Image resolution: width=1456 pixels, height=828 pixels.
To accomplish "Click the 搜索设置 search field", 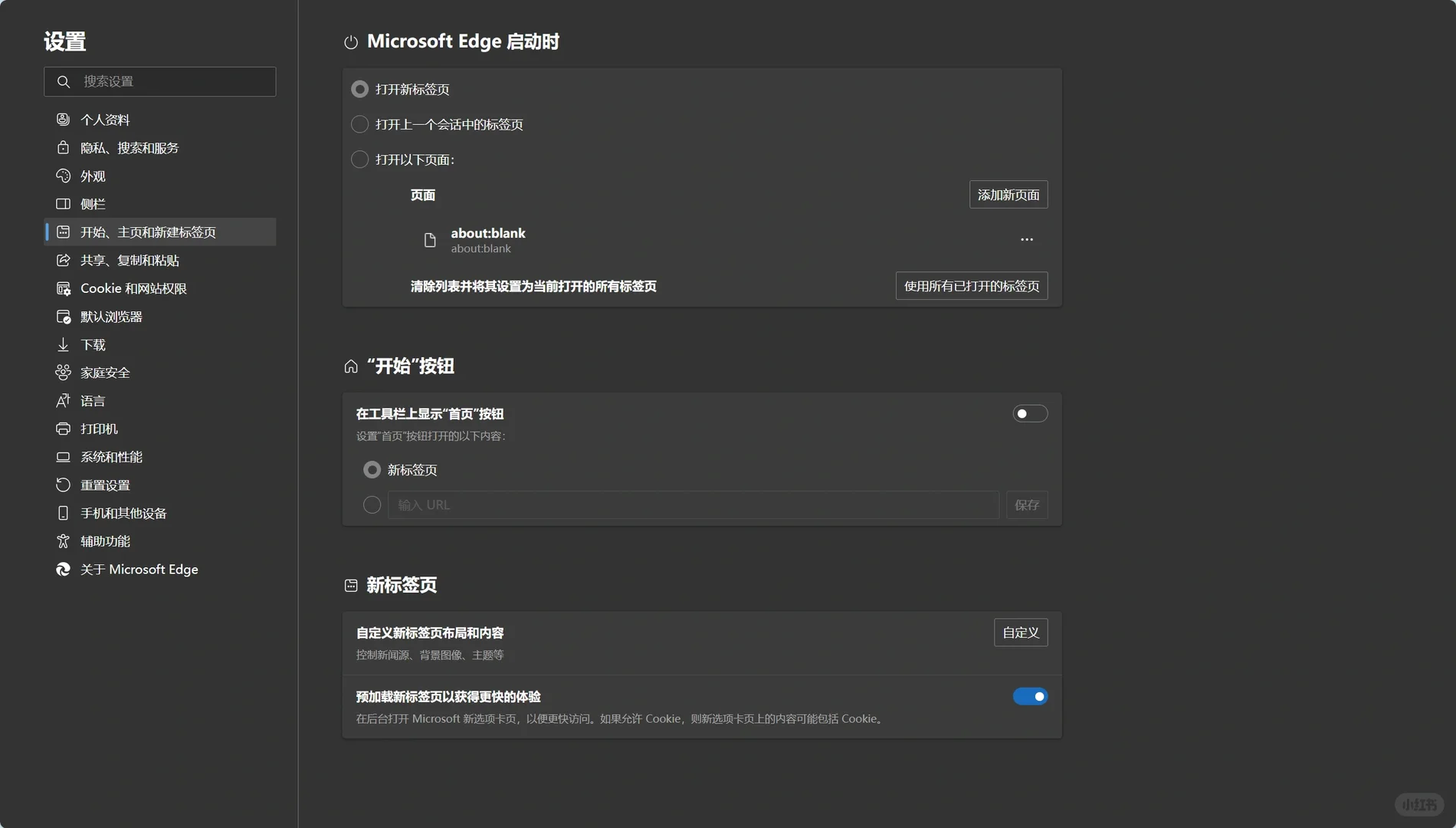I will (x=169, y=81).
